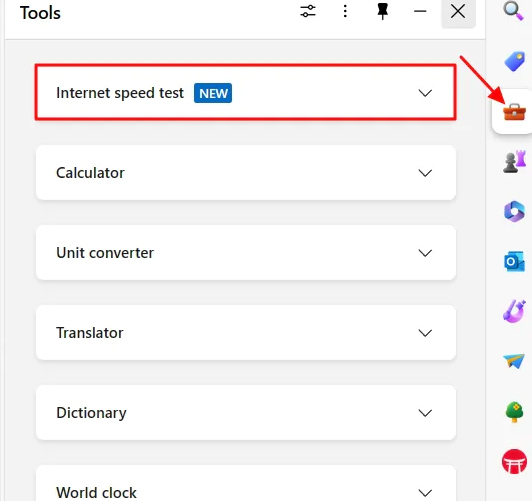The width and height of the screenshot is (532, 501).
Task: Expand the Dictionary chevron
Action: coord(425,413)
